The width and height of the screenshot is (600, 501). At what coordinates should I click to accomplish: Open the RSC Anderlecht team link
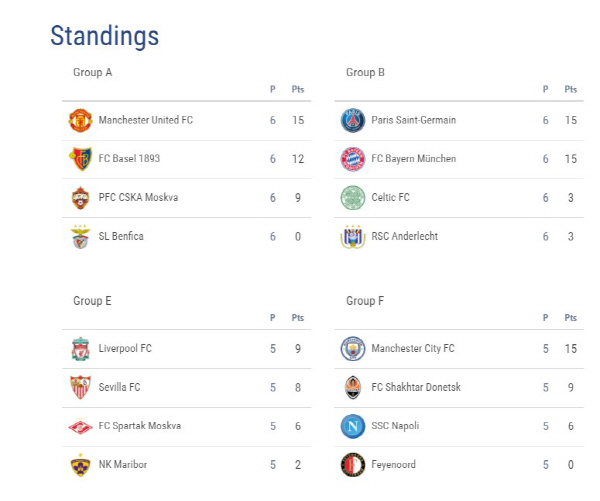pyautogui.click(x=404, y=236)
